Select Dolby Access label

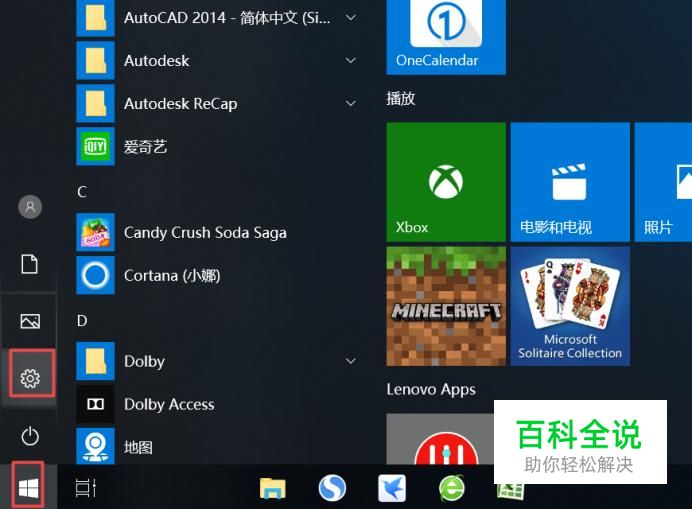coord(169,404)
